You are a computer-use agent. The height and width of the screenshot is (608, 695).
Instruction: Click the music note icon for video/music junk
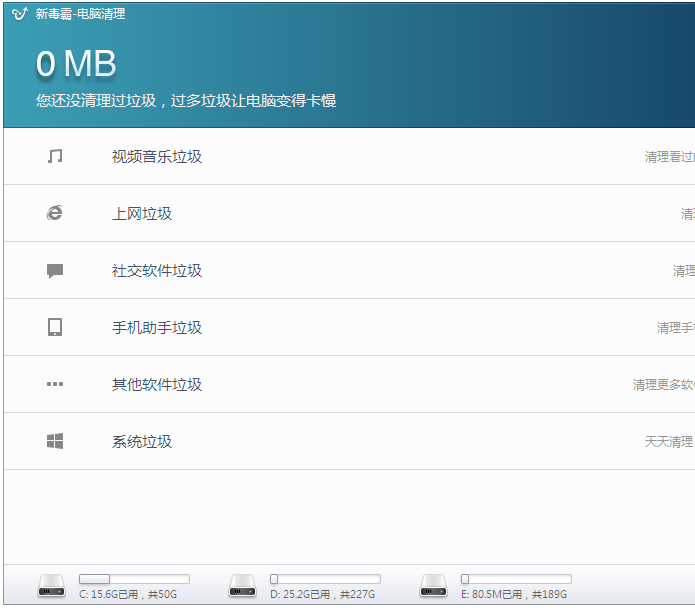(55, 156)
